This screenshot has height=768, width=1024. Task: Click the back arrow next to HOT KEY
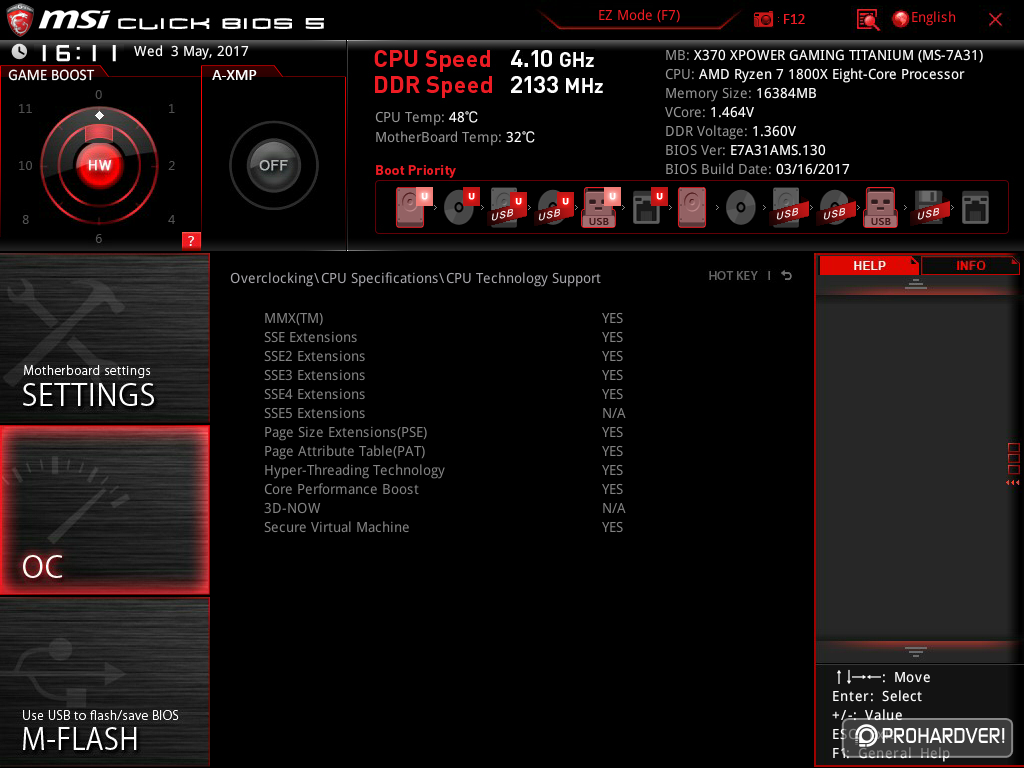(x=787, y=276)
